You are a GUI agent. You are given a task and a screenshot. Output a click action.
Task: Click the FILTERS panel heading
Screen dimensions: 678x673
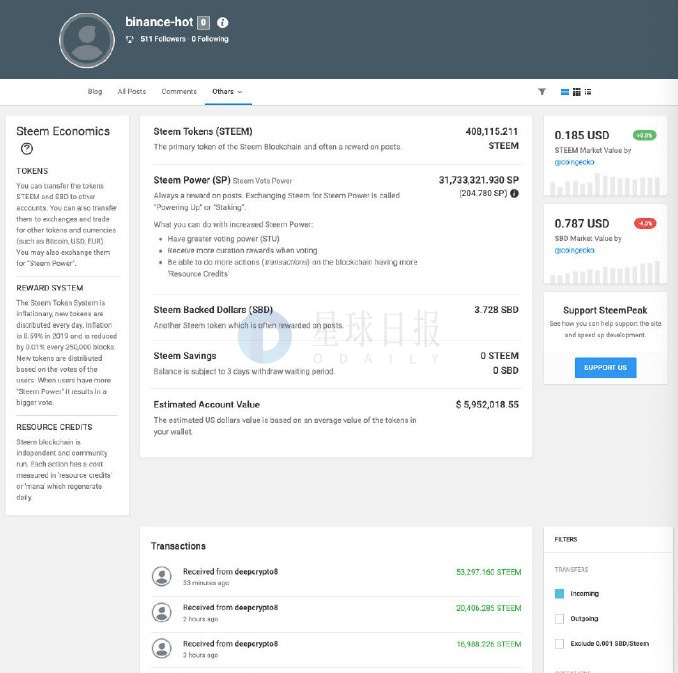coord(566,539)
